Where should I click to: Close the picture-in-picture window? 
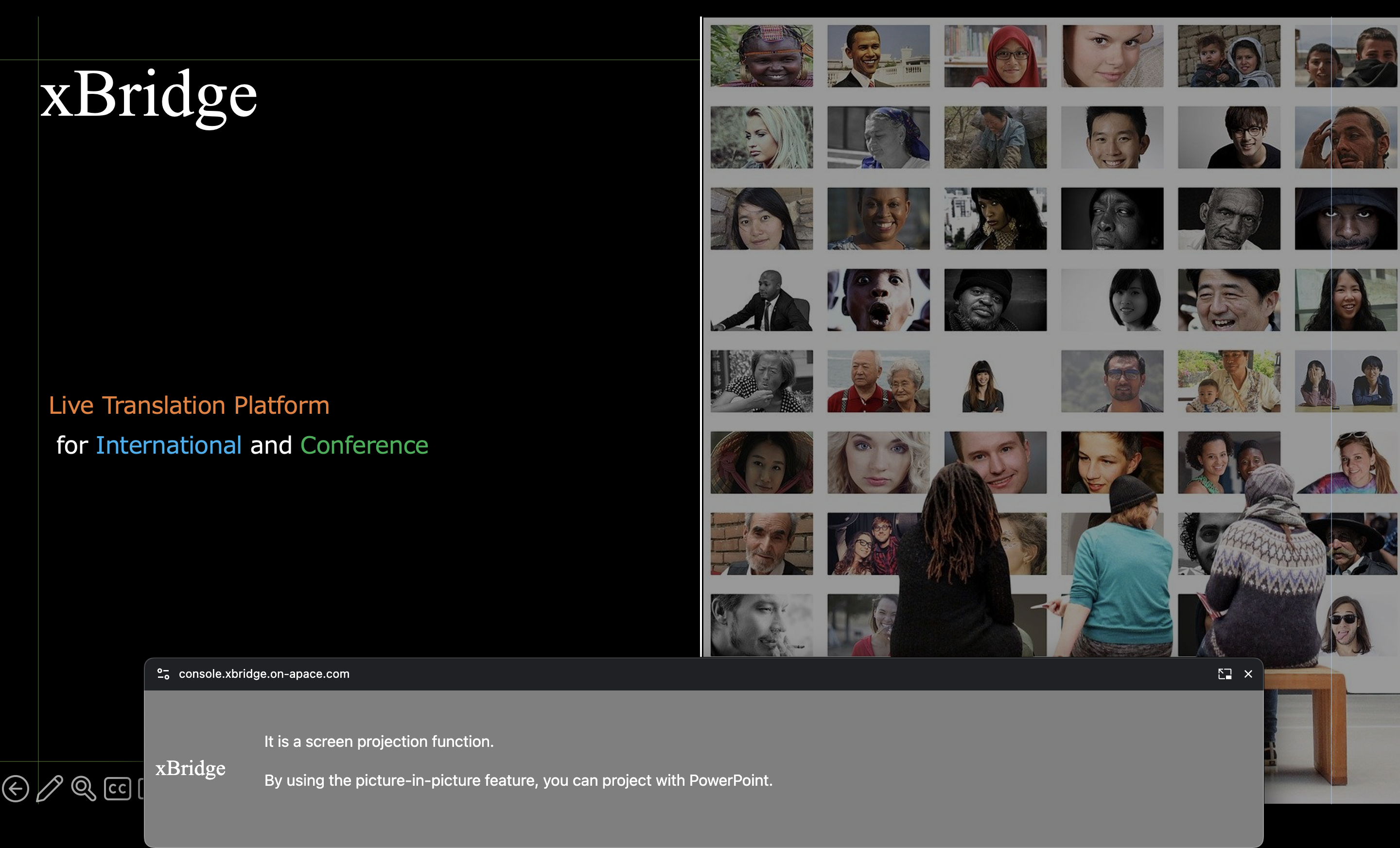tap(1248, 673)
